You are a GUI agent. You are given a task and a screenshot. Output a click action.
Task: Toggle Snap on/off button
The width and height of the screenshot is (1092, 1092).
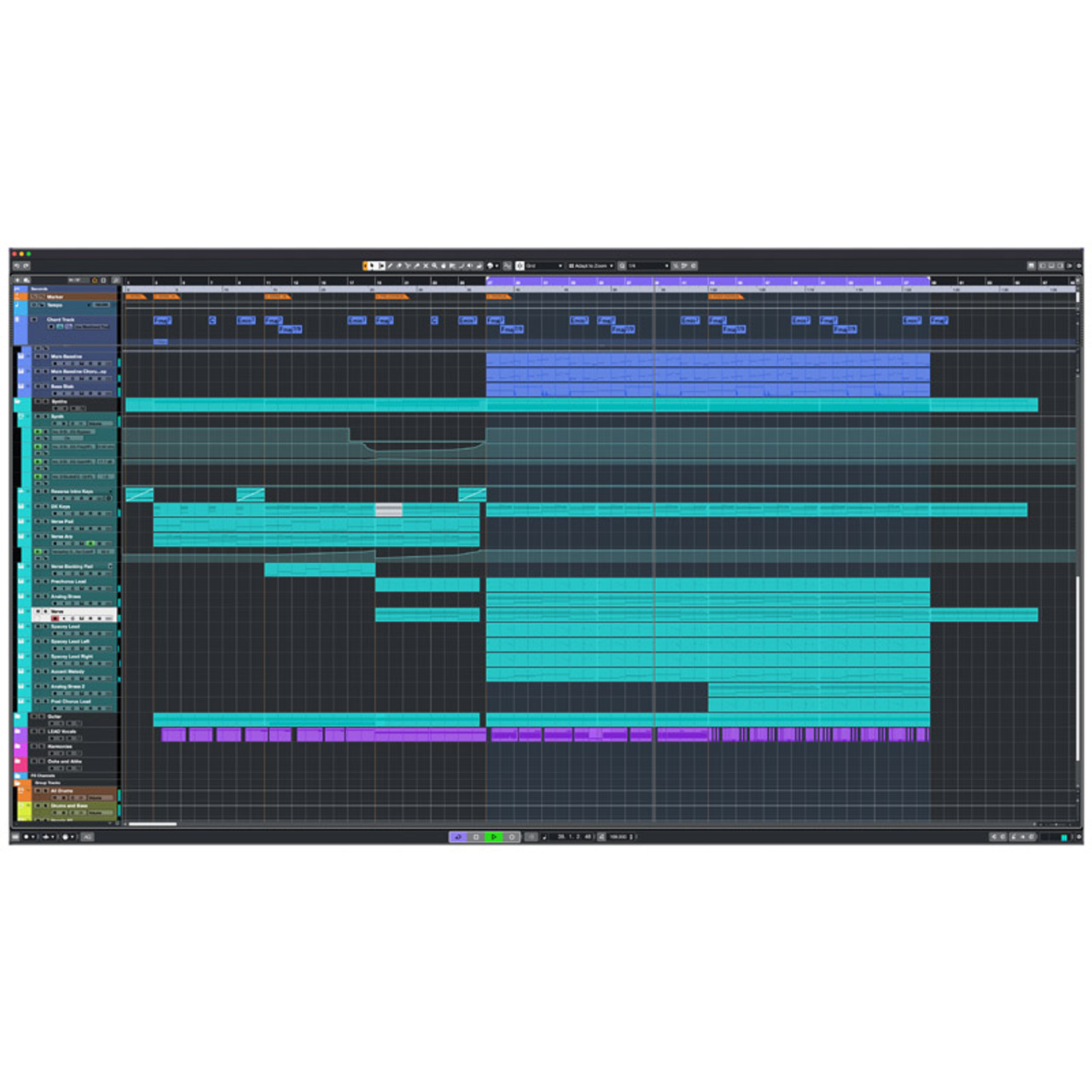[520, 265]
